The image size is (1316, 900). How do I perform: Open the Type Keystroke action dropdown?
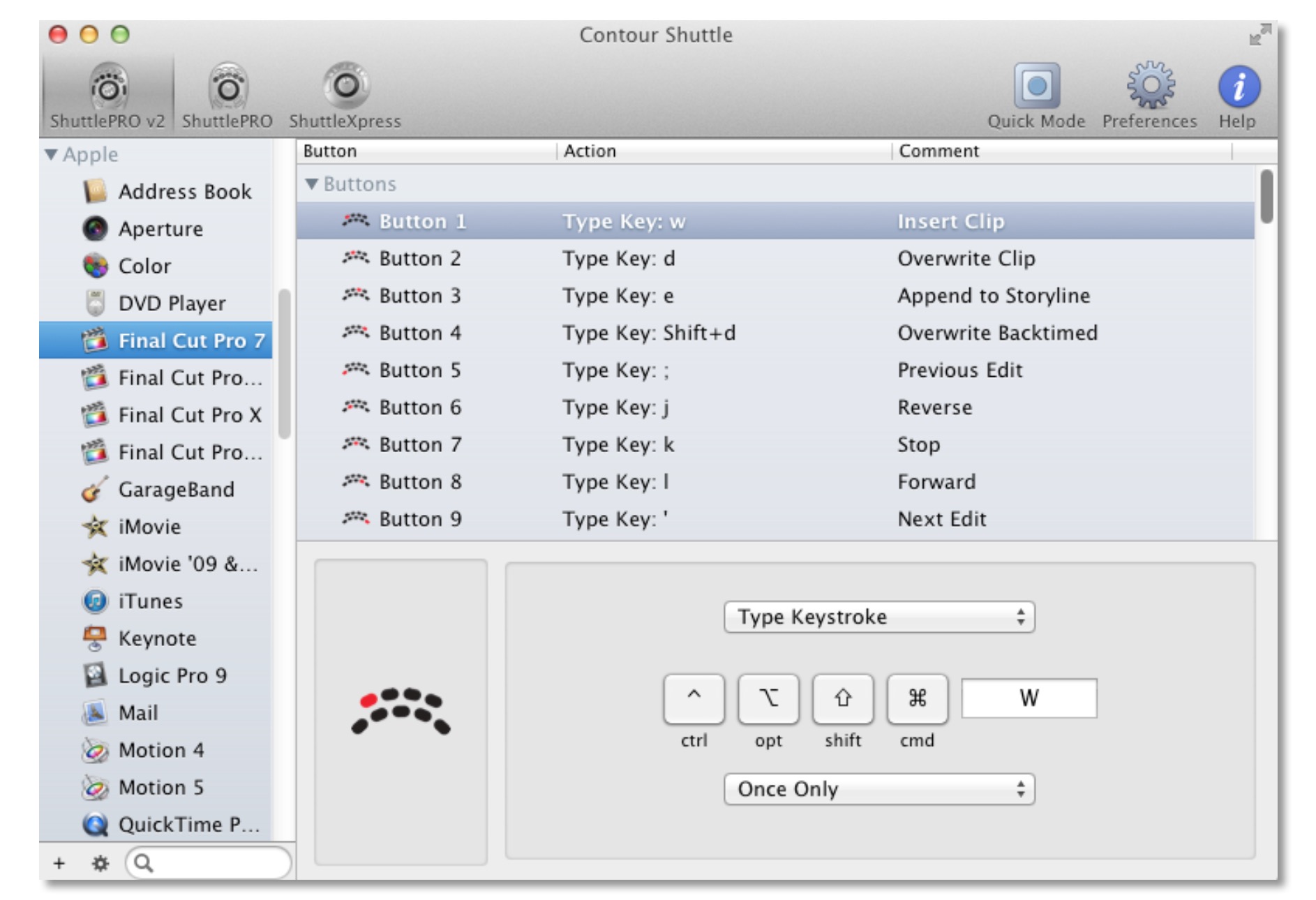(x=879, y=617)
